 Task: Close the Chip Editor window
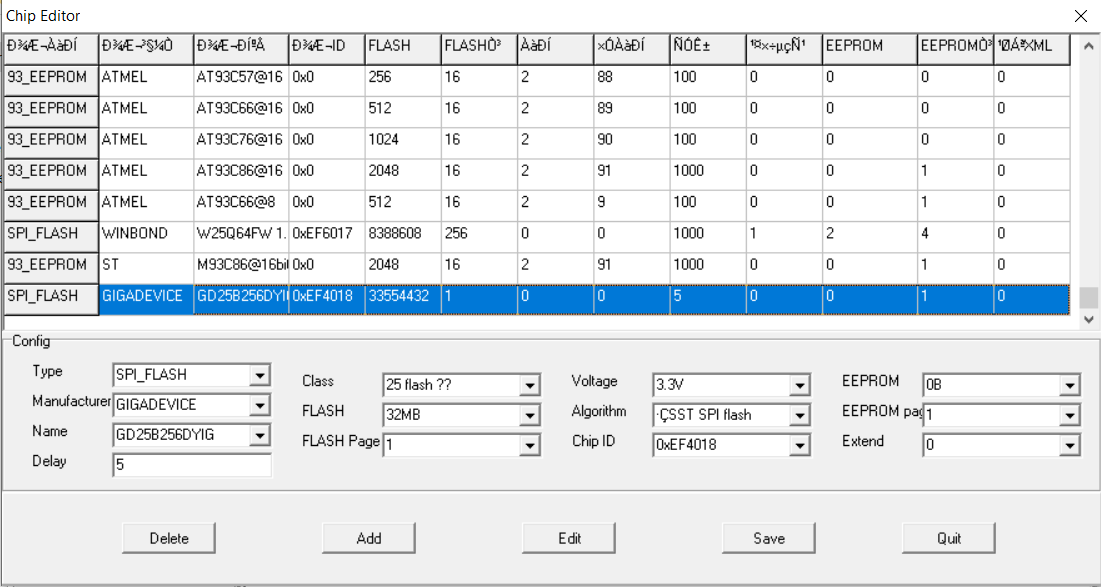pos(1081,15)
